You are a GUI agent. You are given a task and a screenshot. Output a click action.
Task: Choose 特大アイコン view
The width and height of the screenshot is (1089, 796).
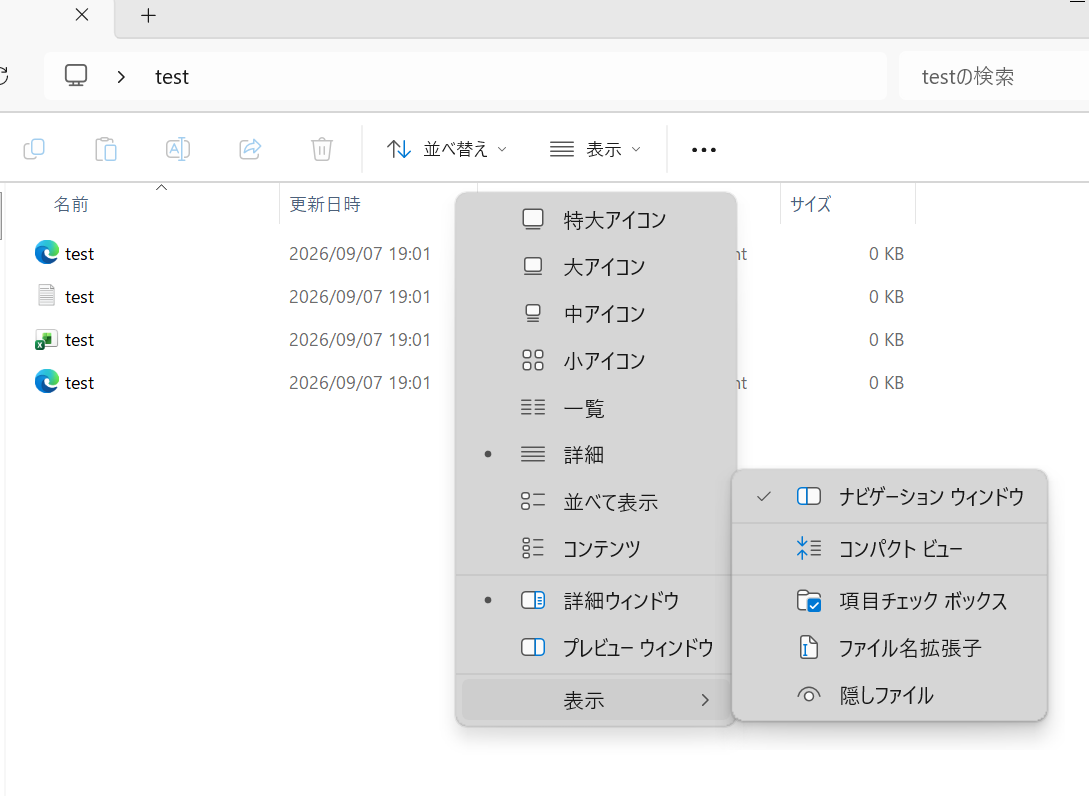pyautogui.click(x=596, y=220)
